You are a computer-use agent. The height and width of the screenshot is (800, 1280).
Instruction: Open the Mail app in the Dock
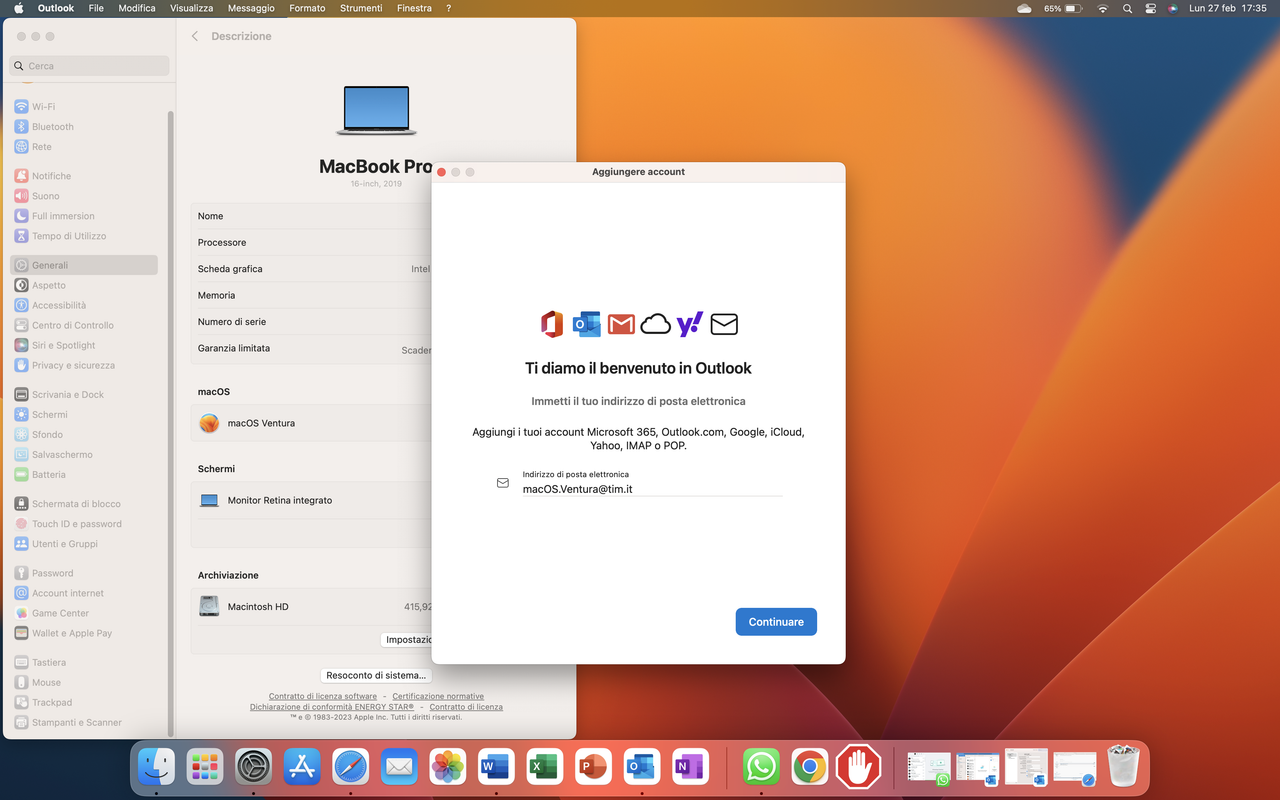pos(399,767)
